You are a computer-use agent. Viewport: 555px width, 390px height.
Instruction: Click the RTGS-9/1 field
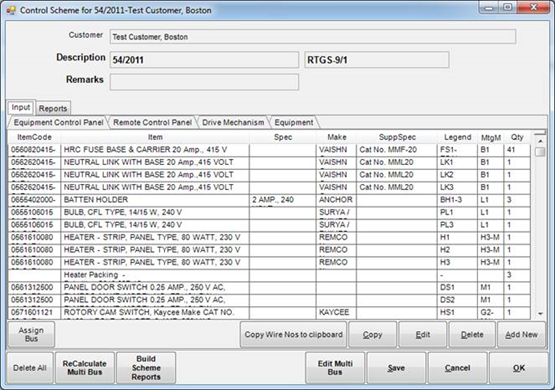point(377,60)
